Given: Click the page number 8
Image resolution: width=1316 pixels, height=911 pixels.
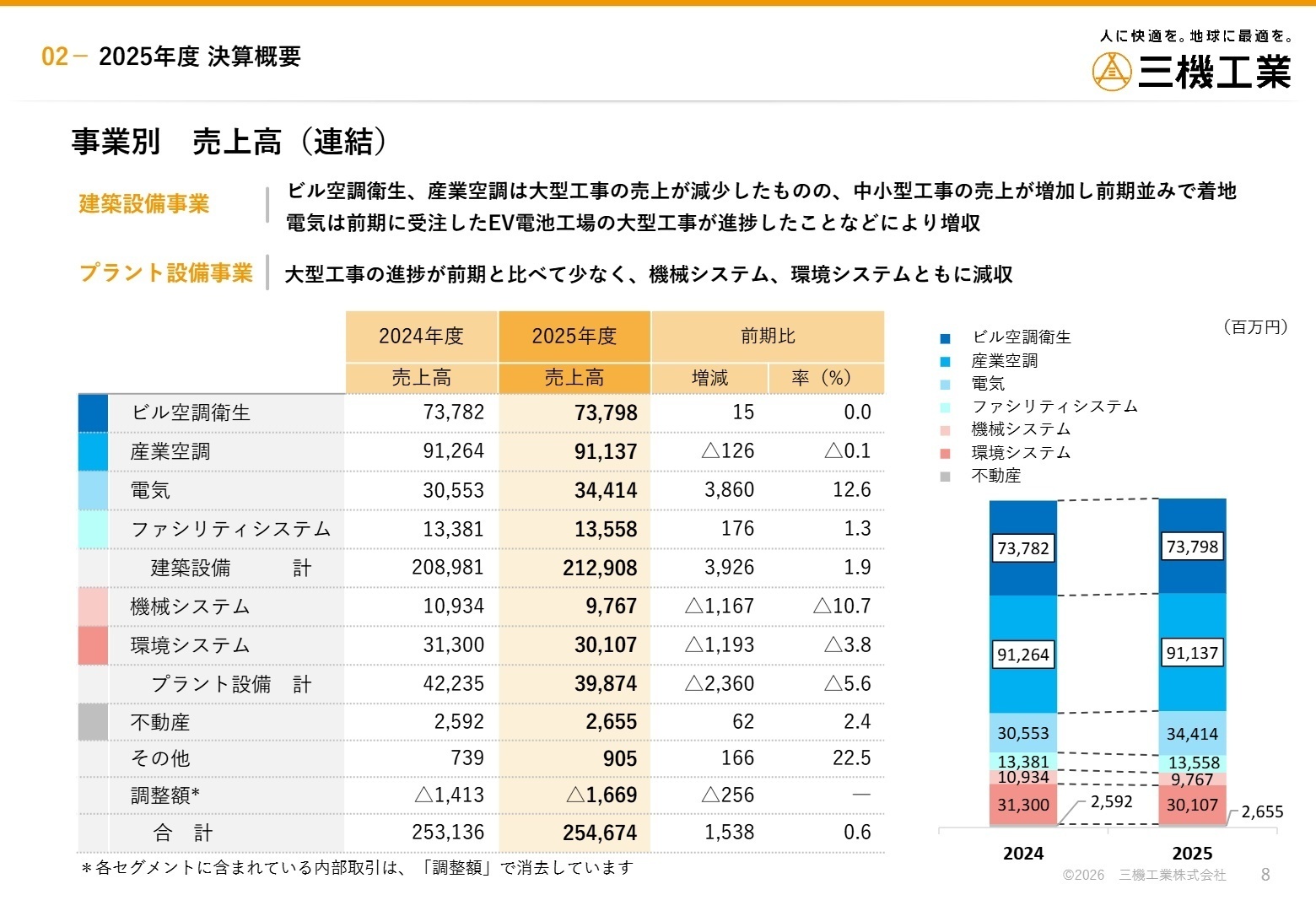Looking at the screenshot, I should pyautogui.click(x=1265, y=875).
